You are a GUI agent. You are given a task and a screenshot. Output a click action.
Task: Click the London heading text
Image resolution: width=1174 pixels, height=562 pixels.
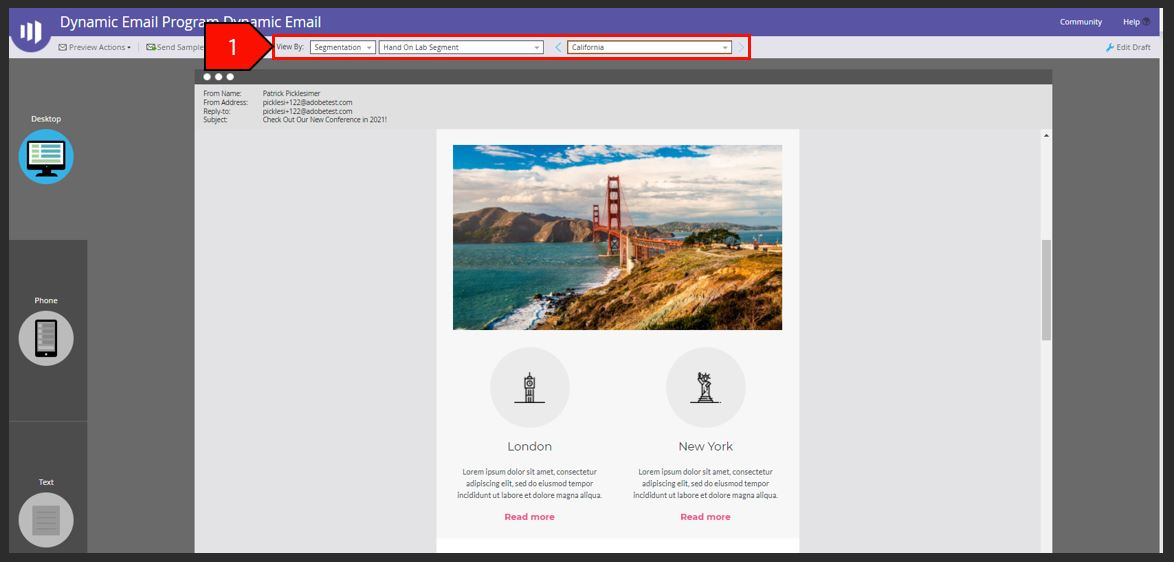coord(529,447)
